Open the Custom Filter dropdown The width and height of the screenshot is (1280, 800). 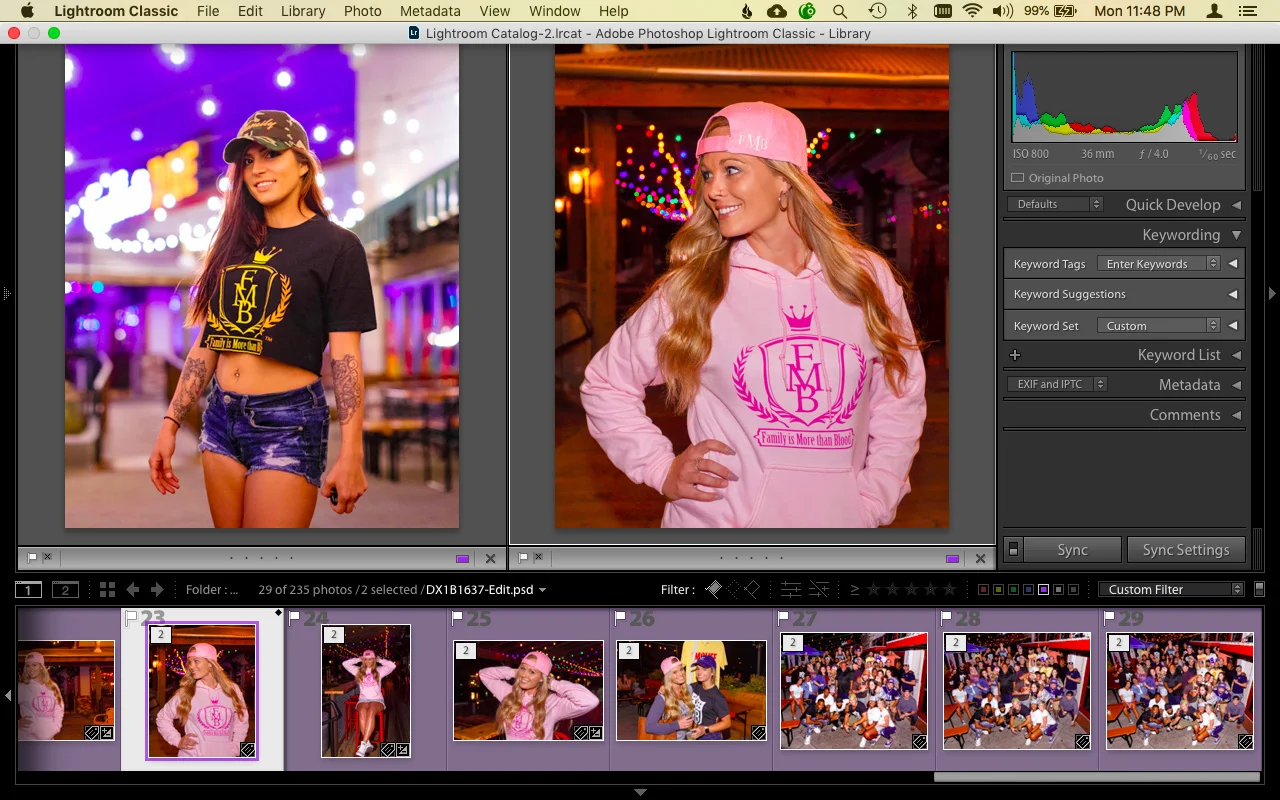[1171, 590]
